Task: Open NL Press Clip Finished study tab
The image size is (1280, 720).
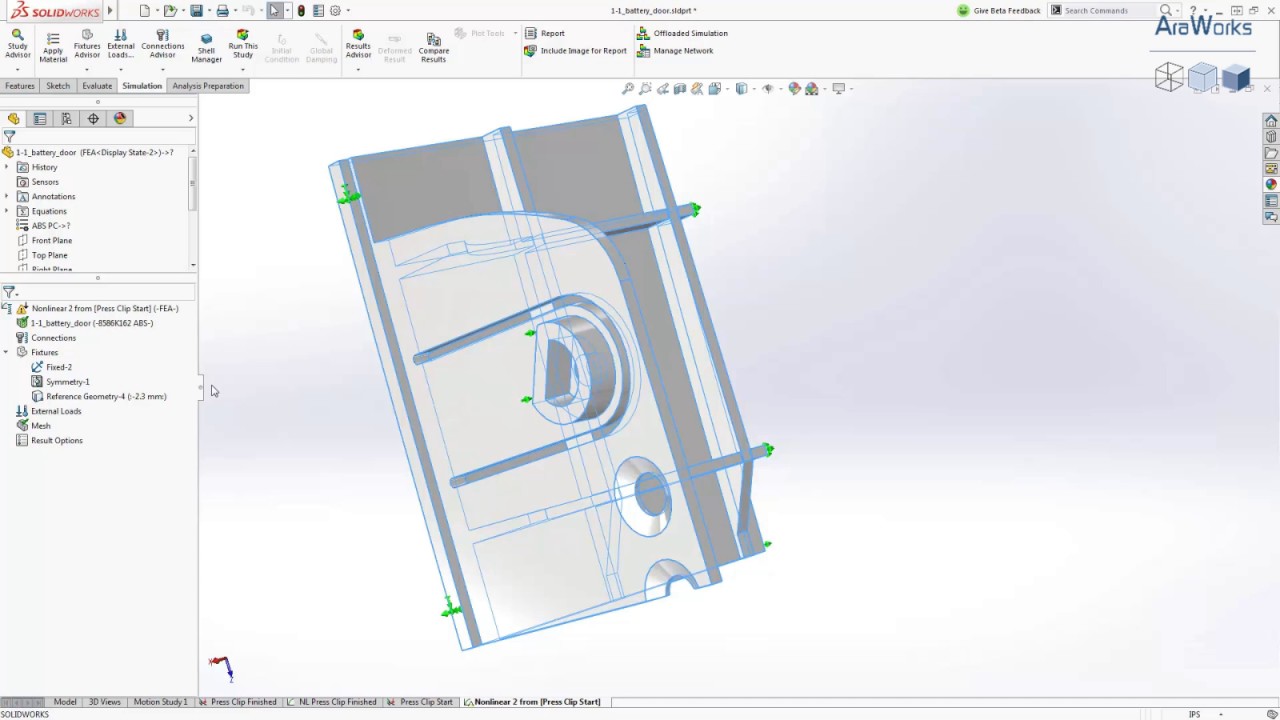Action: tap(331, 702)
